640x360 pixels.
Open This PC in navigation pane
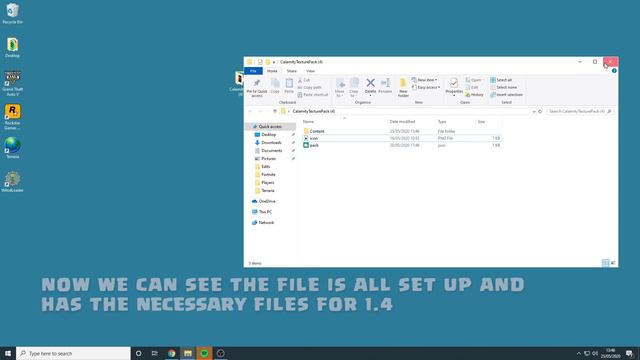(265, 212)
